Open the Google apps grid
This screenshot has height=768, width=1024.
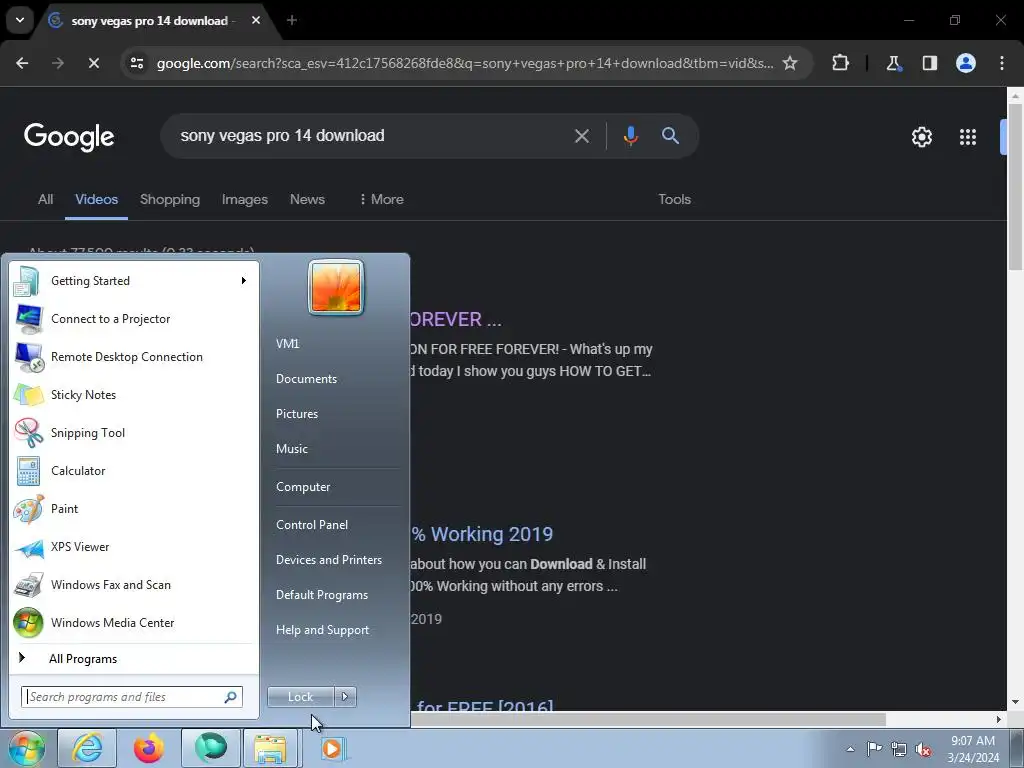pos(968,137)
